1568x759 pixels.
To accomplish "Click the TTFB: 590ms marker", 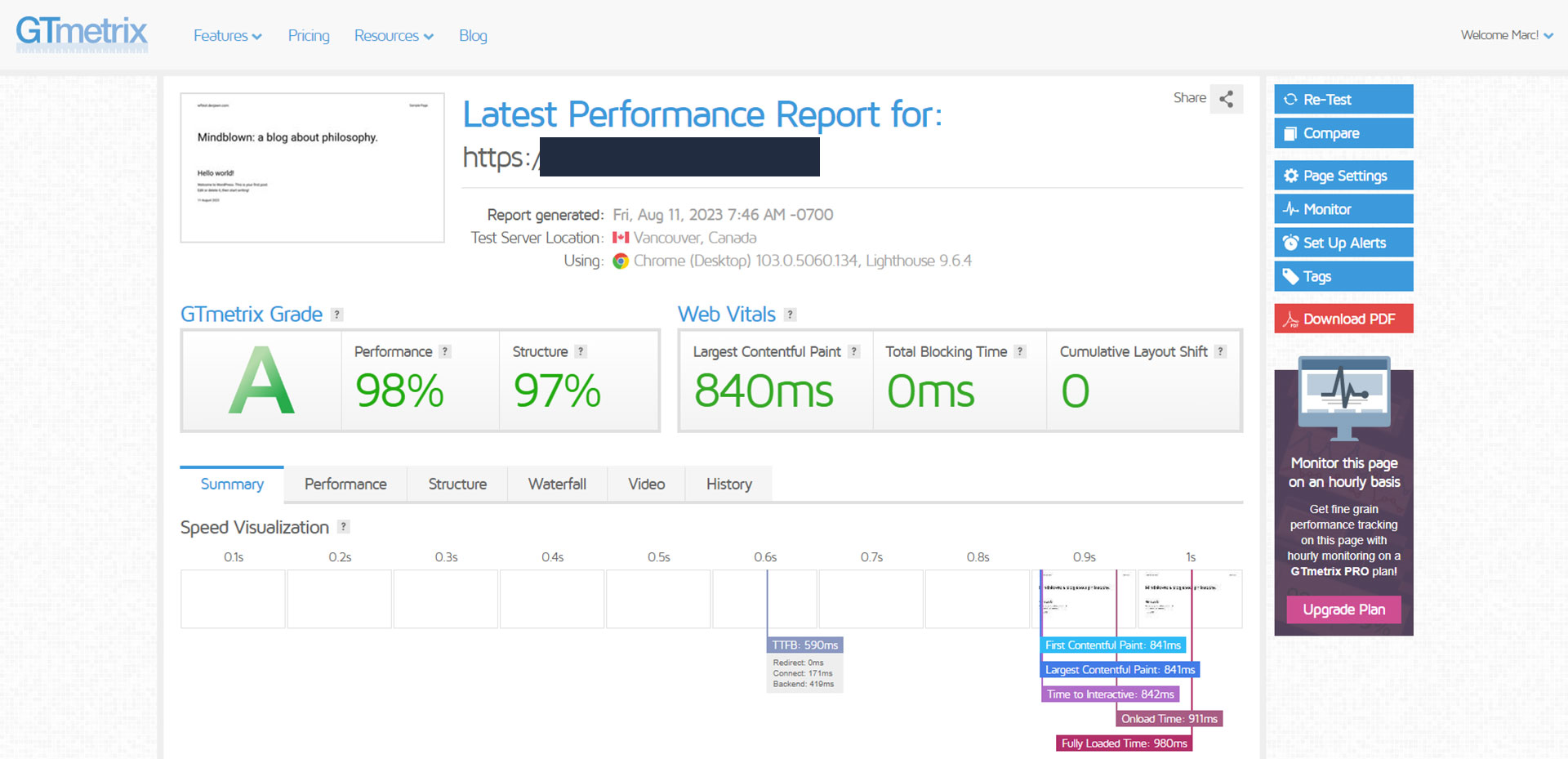I will point(804,645).
